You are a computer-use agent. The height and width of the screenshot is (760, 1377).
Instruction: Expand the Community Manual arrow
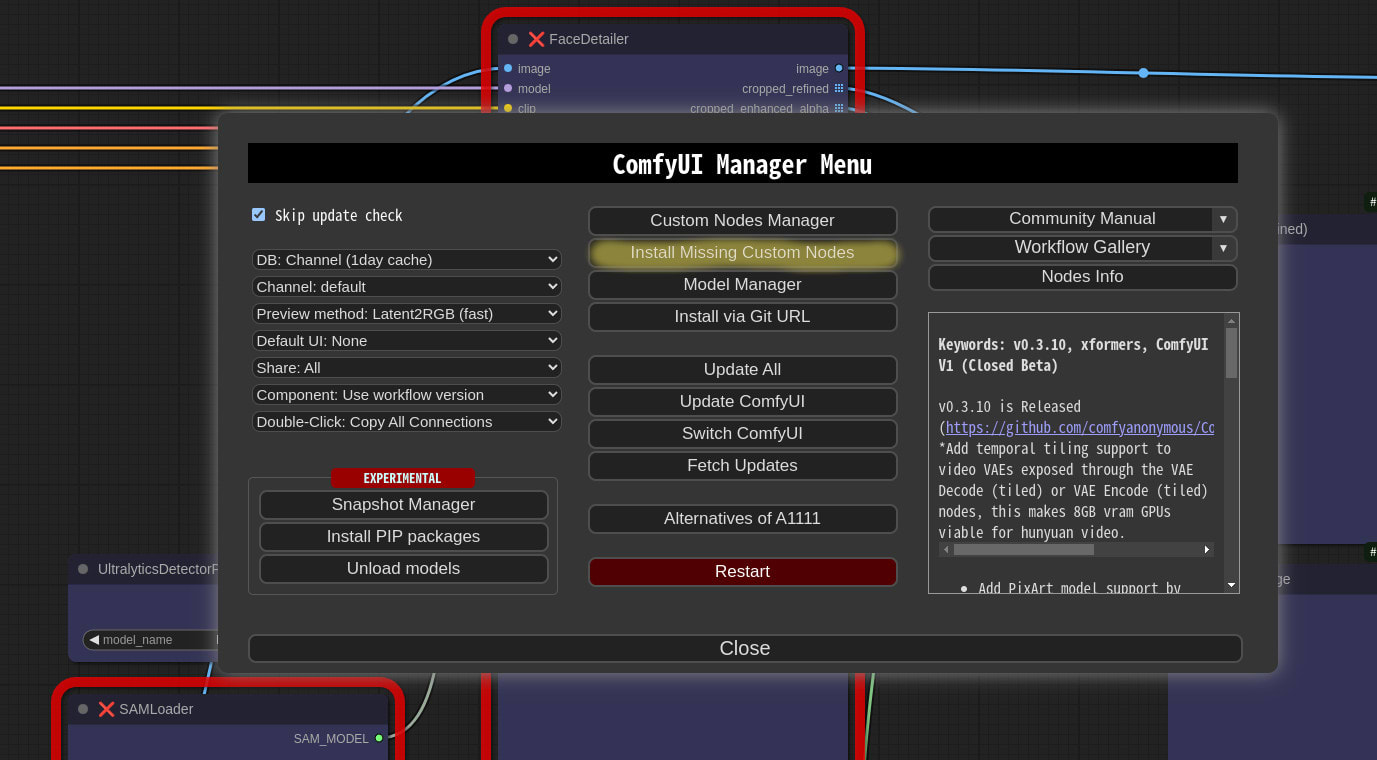1223,219
